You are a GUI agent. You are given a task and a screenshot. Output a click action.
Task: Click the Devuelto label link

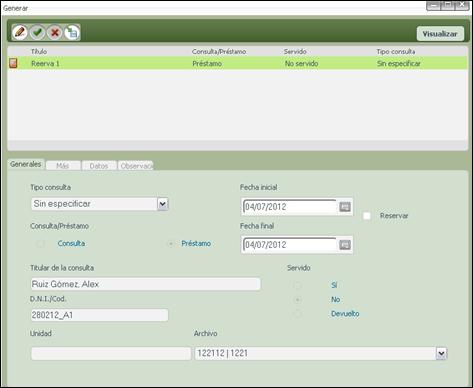(345, 314)
